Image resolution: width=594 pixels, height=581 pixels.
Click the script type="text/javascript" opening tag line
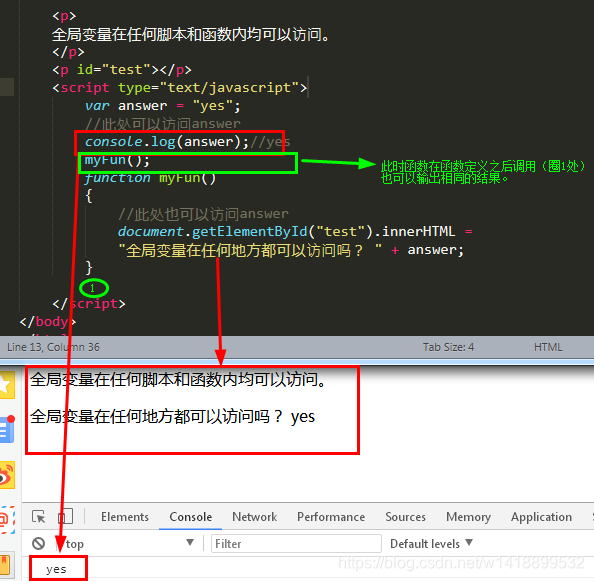click(180, 88)
